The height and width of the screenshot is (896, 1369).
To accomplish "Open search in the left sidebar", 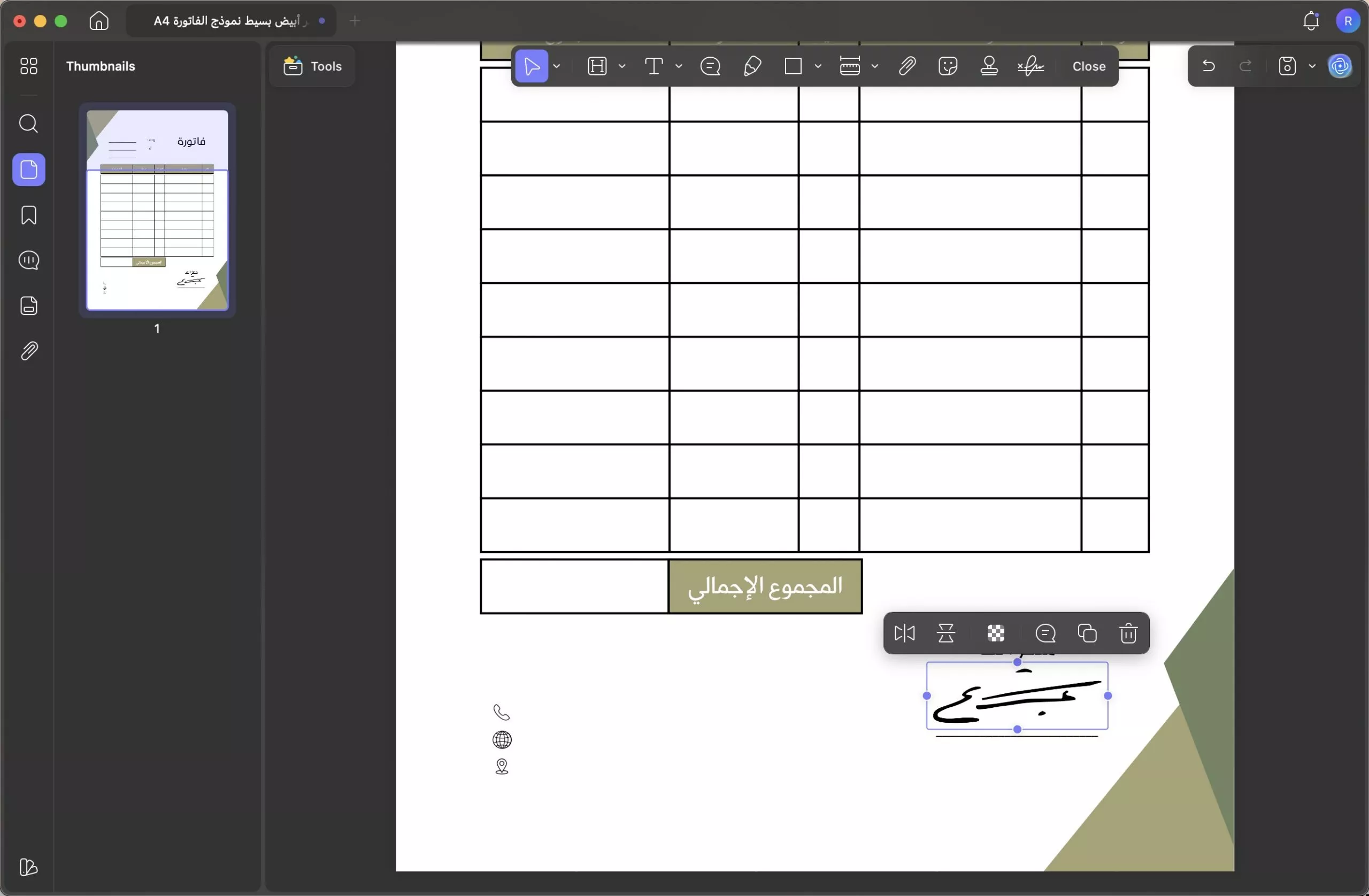I will point(28,123).
